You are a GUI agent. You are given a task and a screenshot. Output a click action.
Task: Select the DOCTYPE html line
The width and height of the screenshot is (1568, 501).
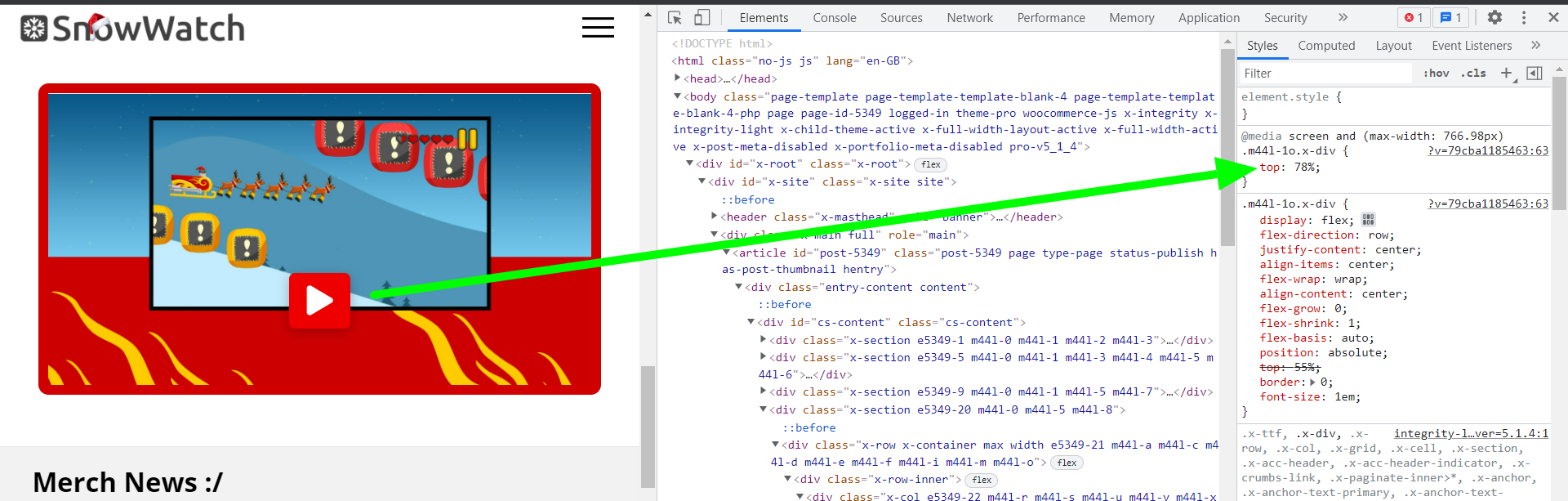[722, 43]
